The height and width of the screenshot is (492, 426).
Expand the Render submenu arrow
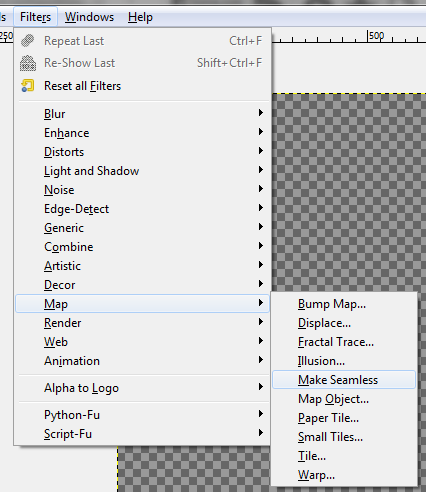click(261, 322)
